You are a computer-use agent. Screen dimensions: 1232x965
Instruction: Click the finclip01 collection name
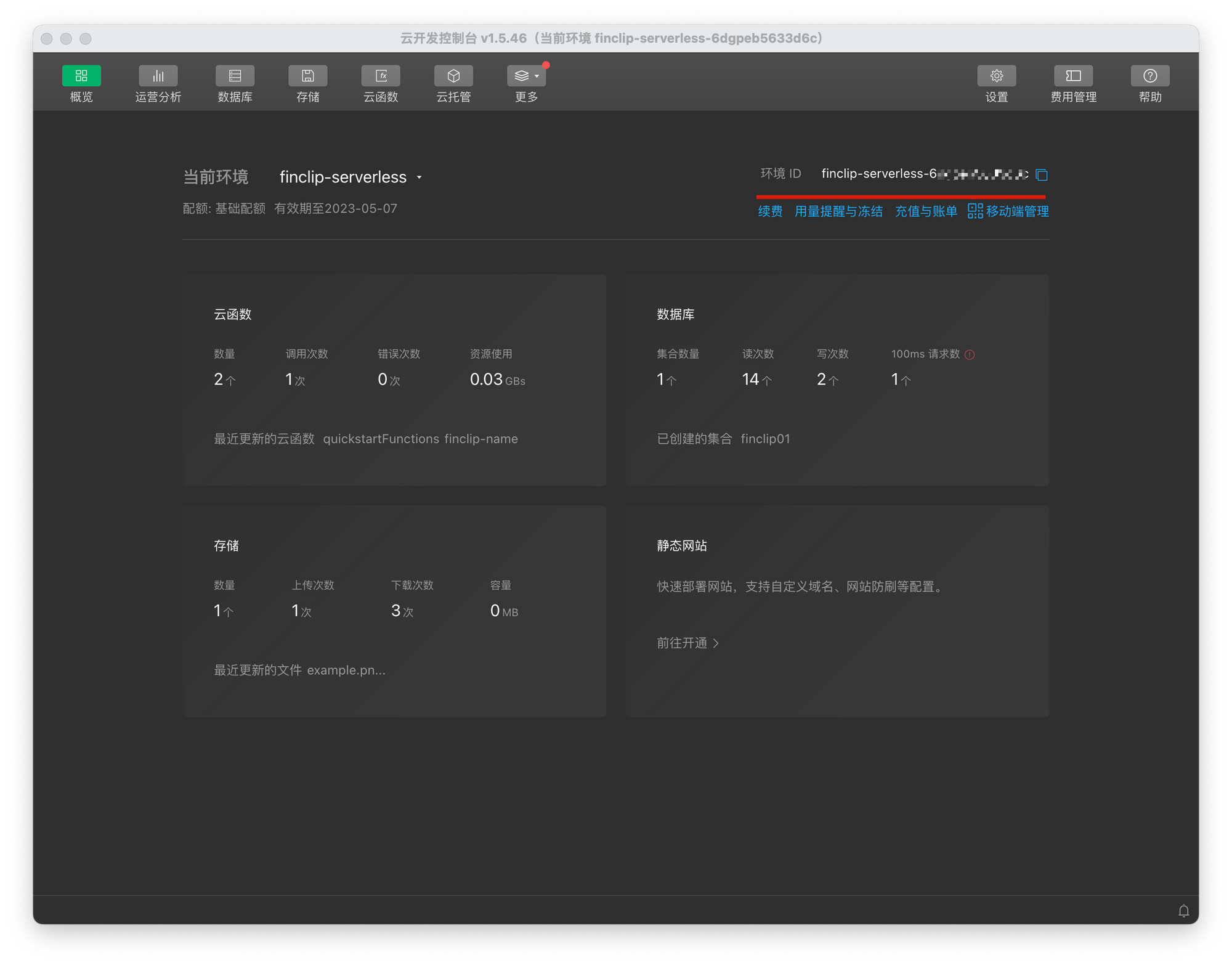[x=765, y=439]
